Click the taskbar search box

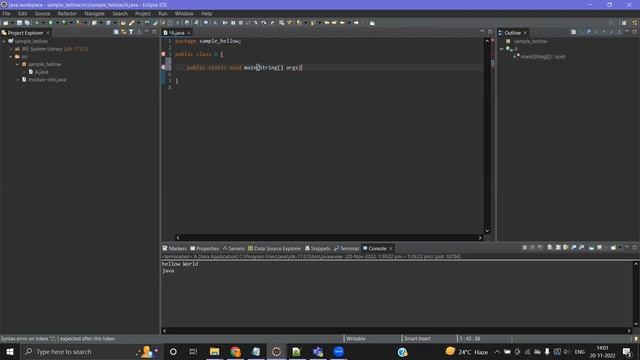click(91, 352)
